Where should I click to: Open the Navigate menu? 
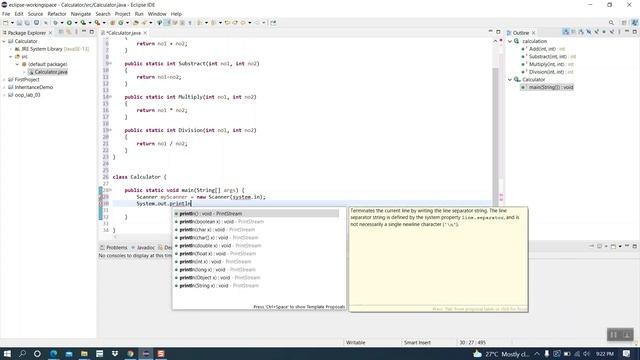click(81, 14)
